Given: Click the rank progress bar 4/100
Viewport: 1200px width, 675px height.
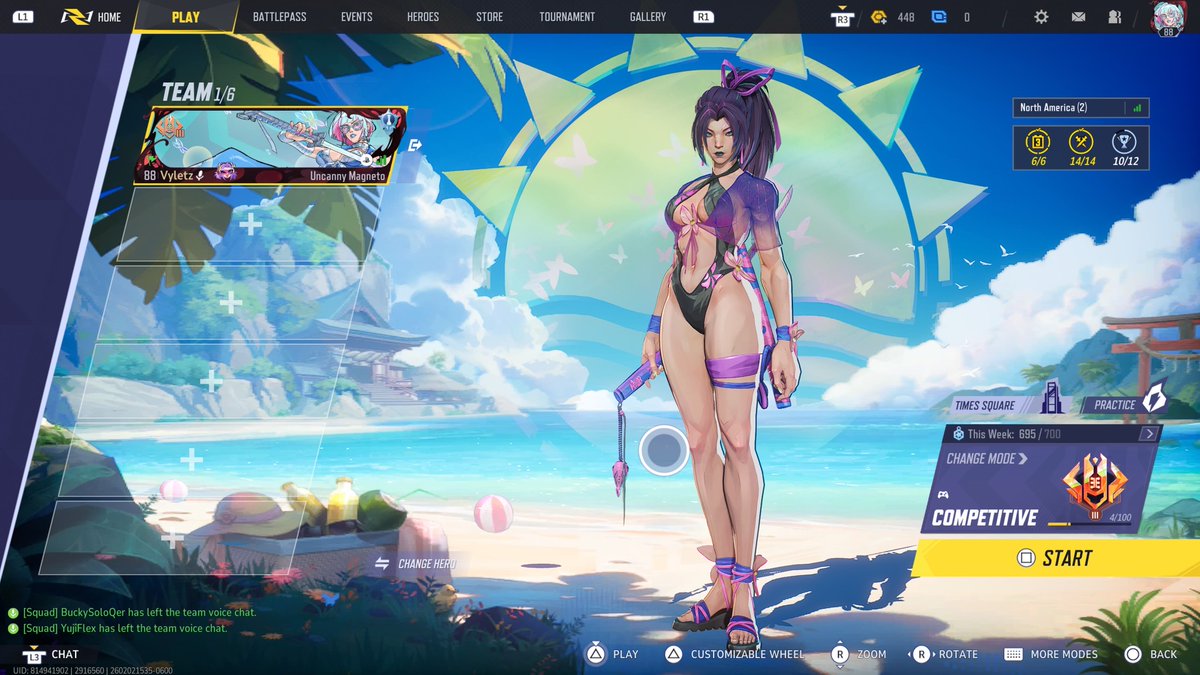Looking at the screenshot, I should pyautogui.click(x=1089, y=523).
